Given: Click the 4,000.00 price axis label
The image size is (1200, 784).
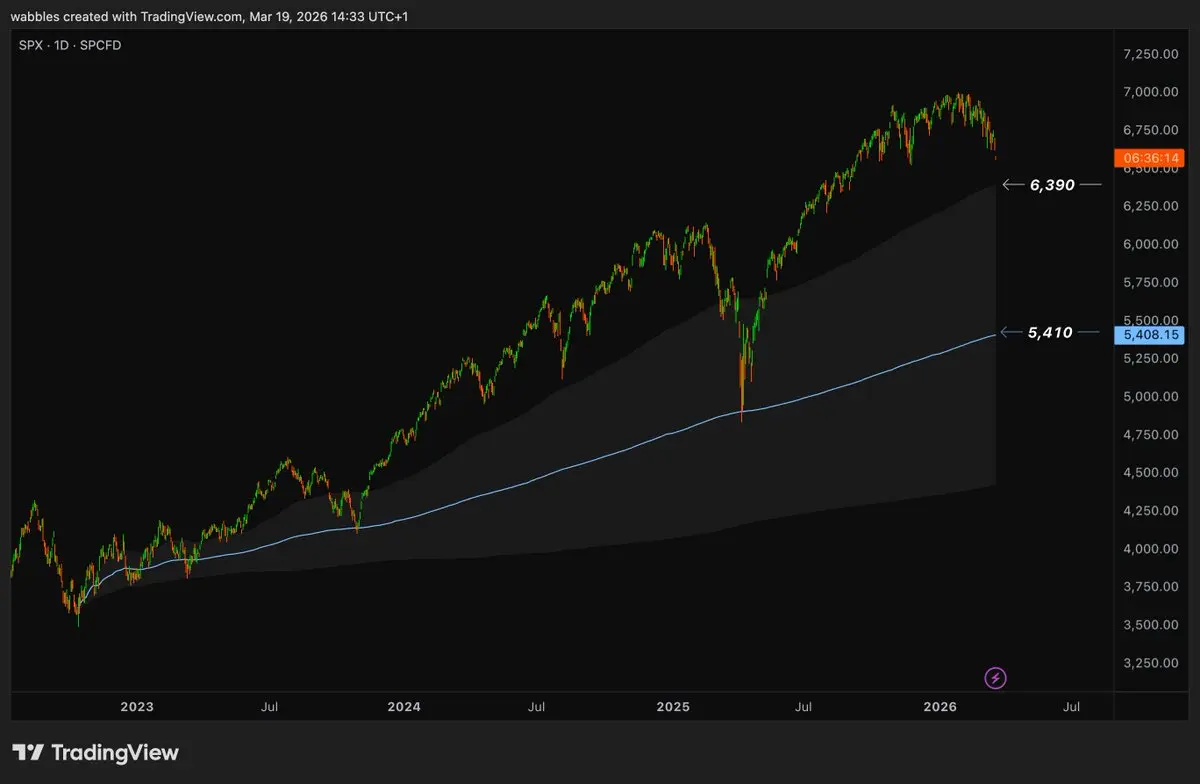Looking at the screenshot, I should [1149, 549].
